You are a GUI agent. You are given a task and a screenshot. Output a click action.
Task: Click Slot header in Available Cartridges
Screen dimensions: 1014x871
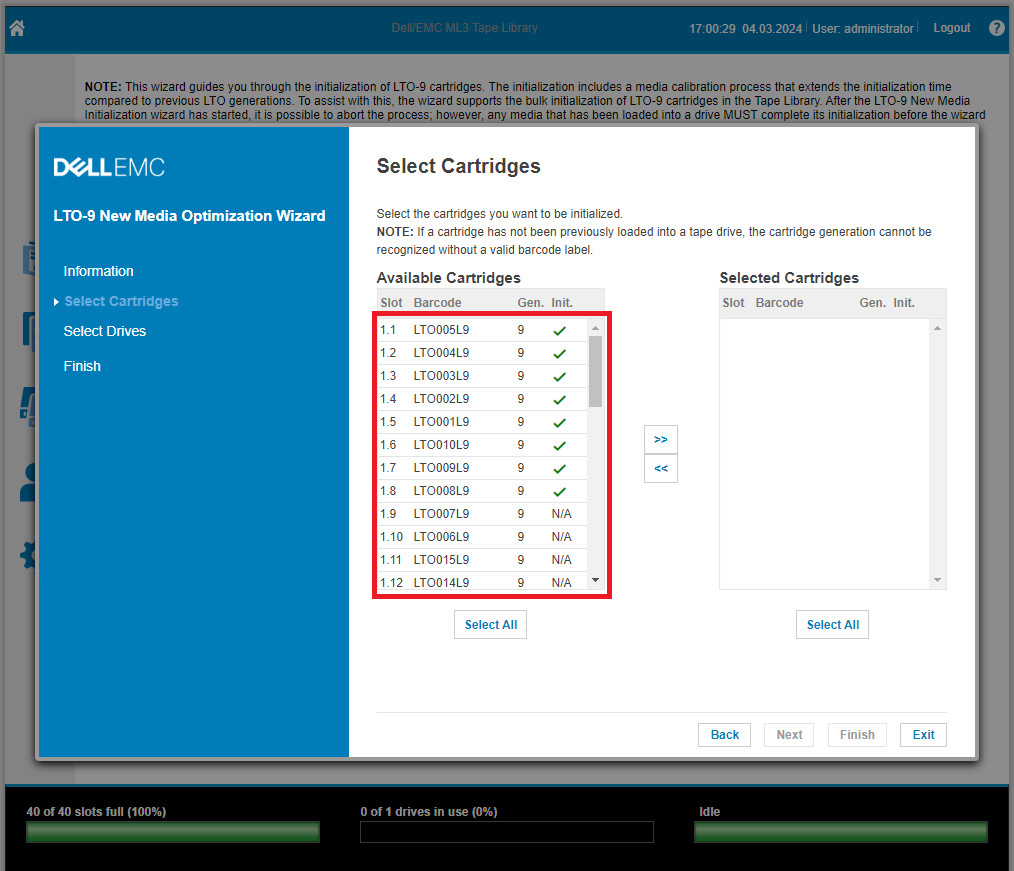tap(391, 303)
